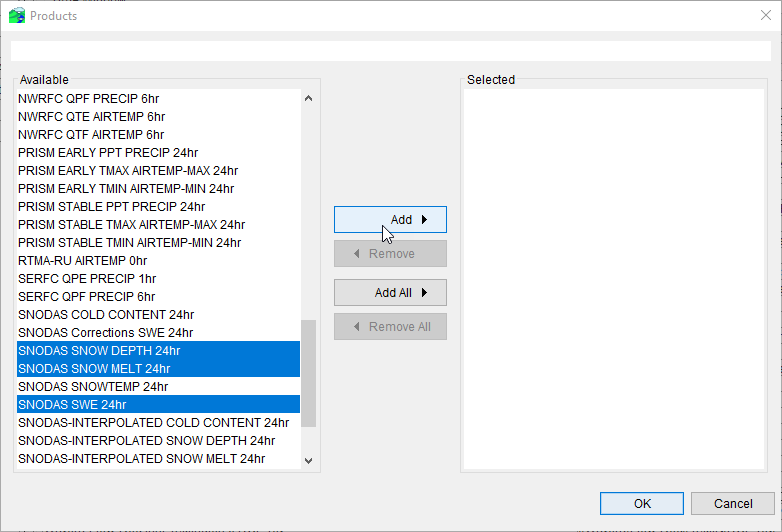Select SNODAS SNOWTEMP 24hr
This screenshot has height=532, width=782.
click(x=159, y=386)
